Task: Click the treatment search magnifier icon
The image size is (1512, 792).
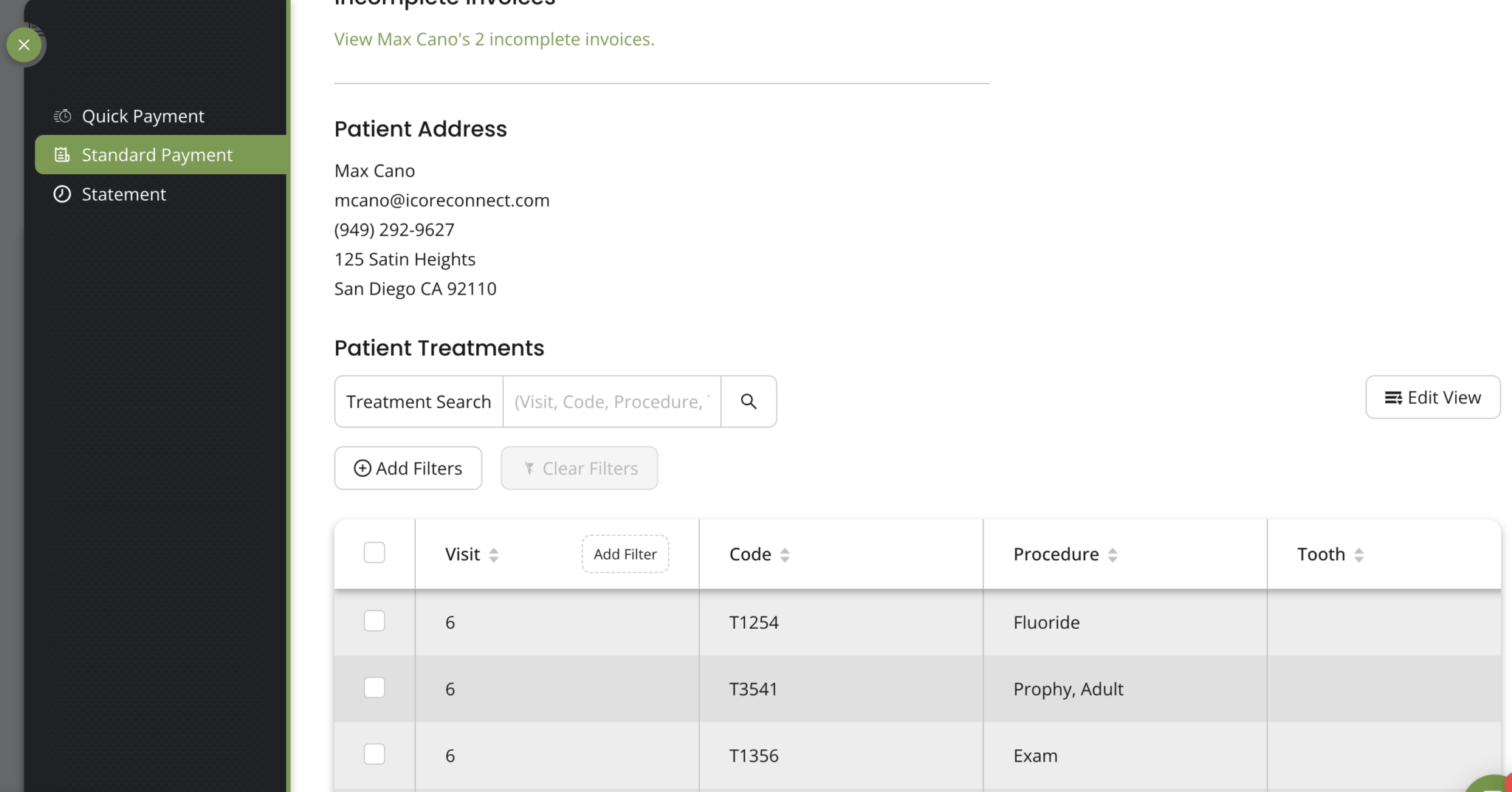Action: pyautogui.click(x=749, y=401)
